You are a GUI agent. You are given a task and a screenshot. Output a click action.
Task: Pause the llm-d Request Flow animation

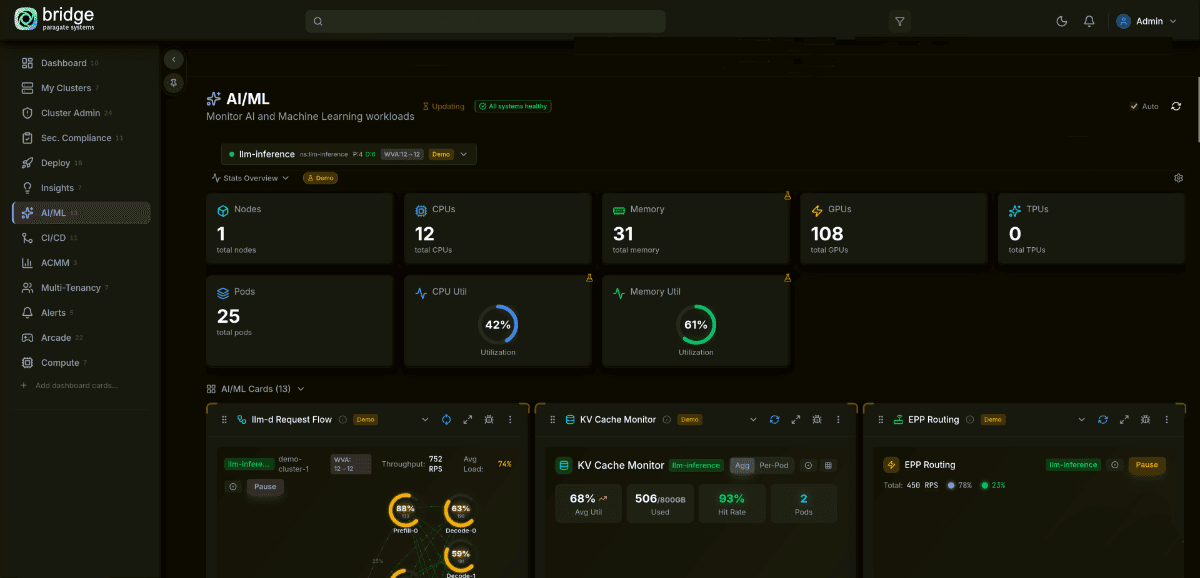click(x=265, y=487)
